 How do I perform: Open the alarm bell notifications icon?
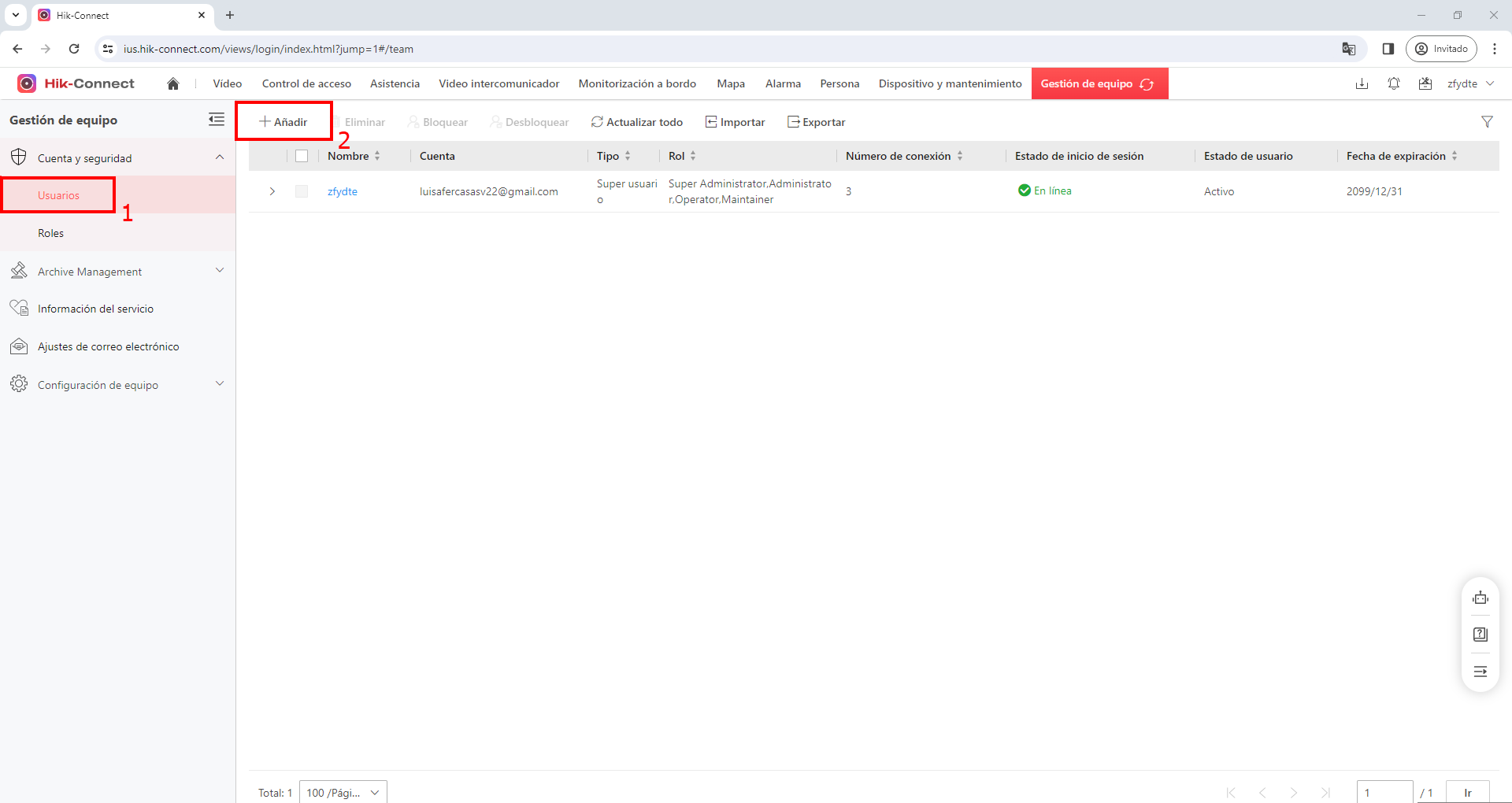[1394, 83]
